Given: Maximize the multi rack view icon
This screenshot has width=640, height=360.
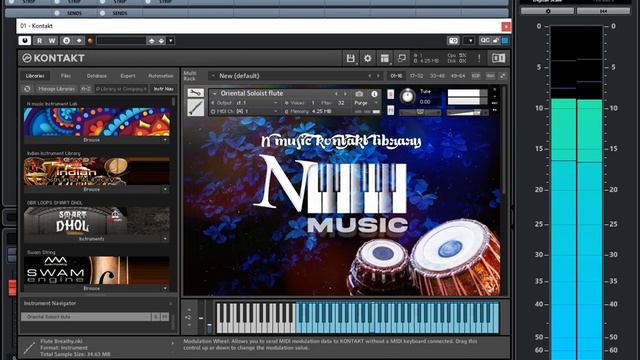Looking at the screenshot, I should click(502, 76).
